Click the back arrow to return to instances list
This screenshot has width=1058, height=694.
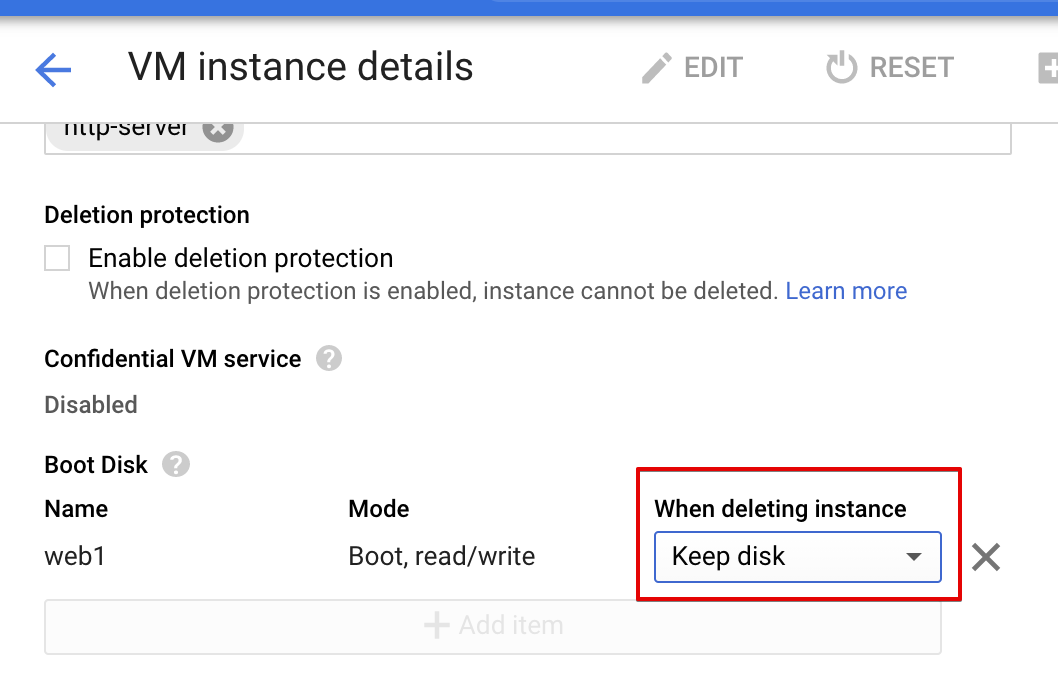click(53, 69)
